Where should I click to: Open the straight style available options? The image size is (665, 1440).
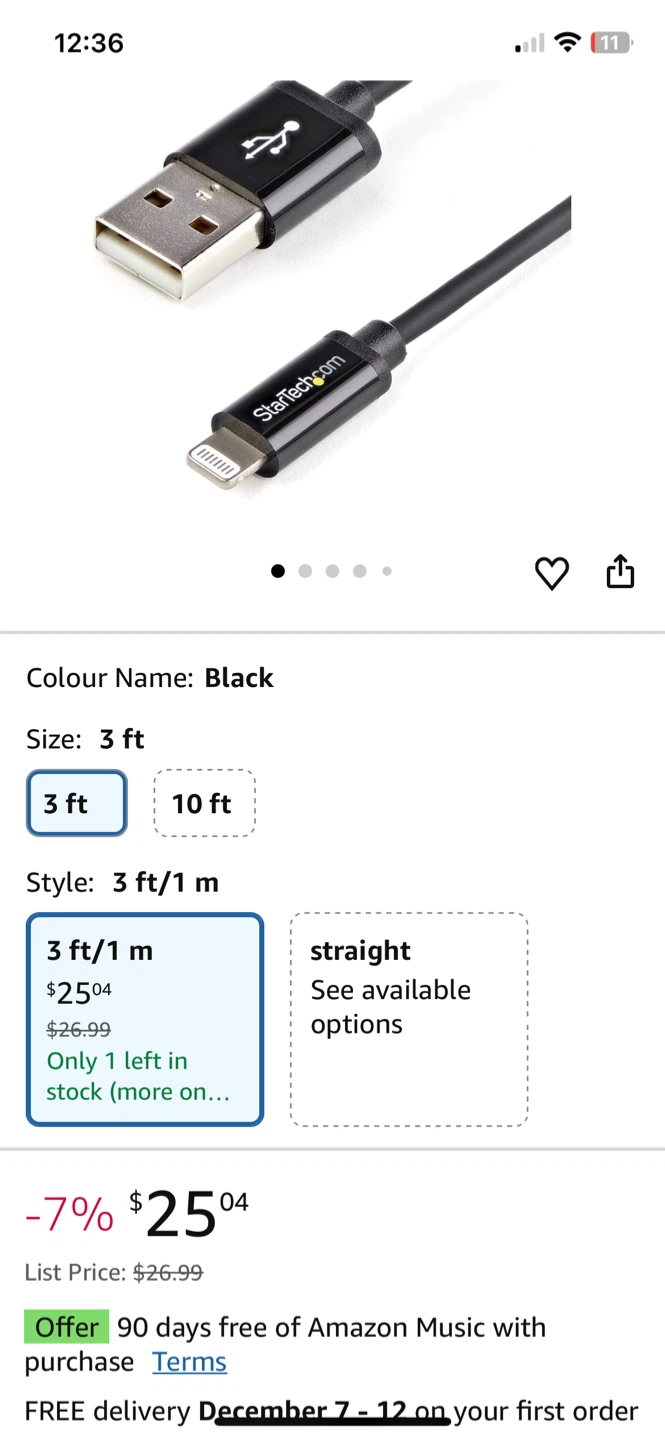click(x=409, y=1019)
